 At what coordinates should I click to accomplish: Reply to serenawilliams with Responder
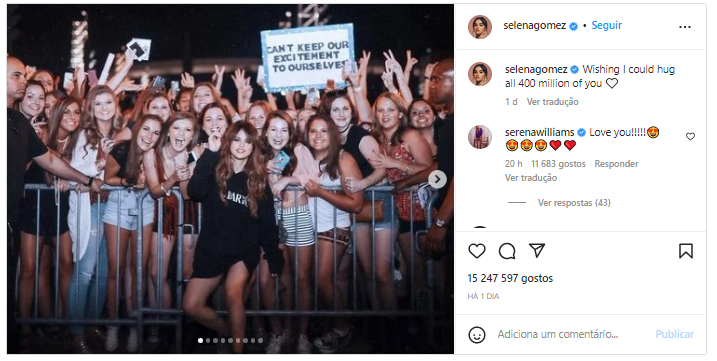[x=616, y=164]
